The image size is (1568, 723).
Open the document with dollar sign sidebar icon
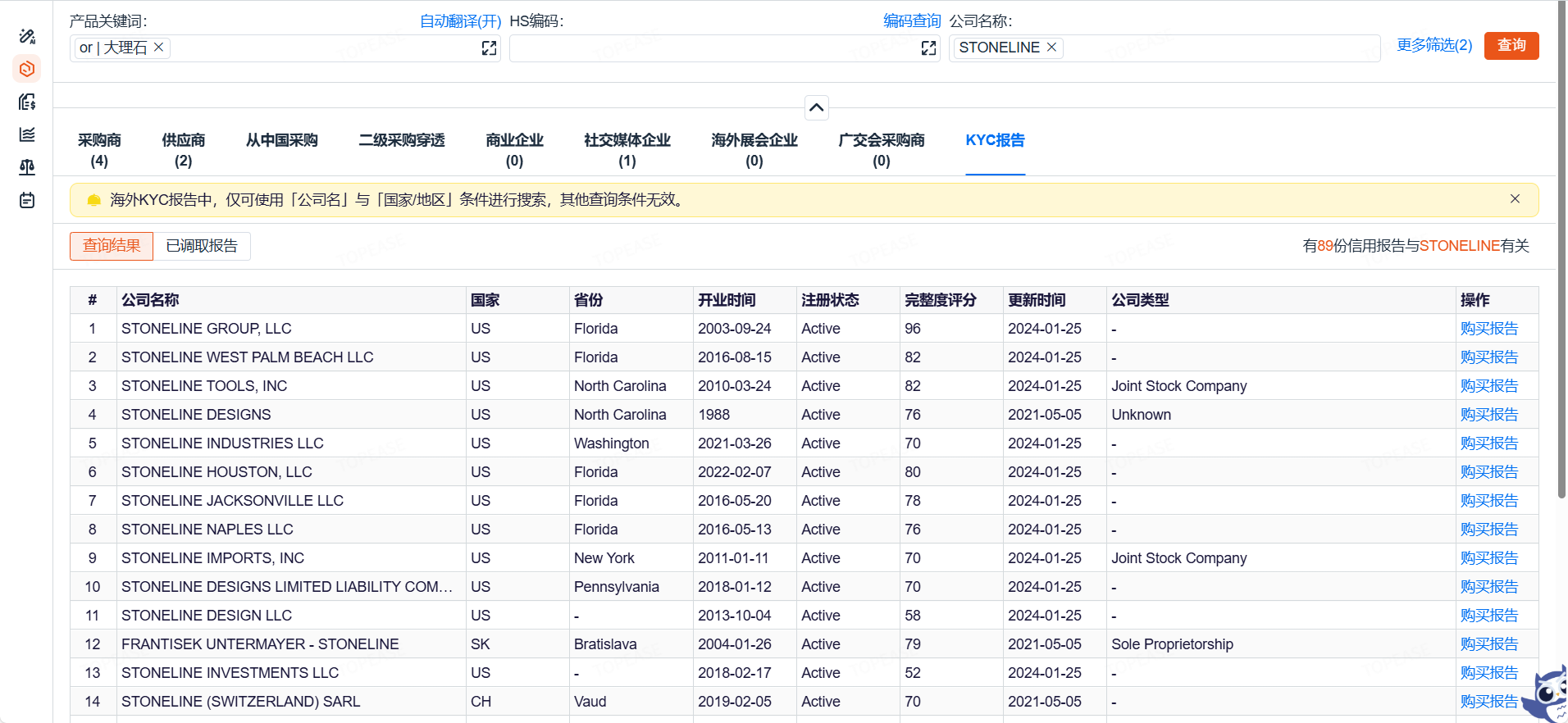(x=27, y=102)
